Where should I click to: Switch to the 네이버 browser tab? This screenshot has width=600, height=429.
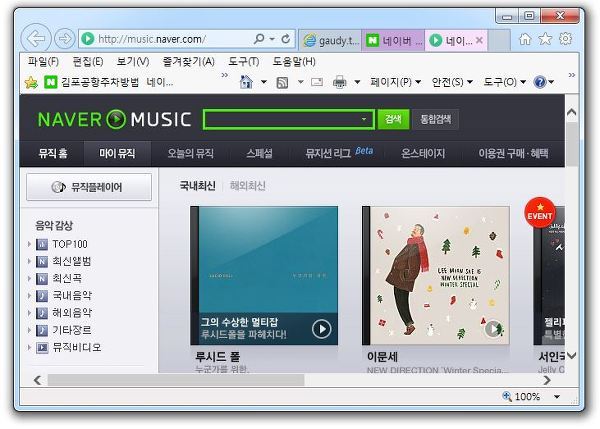pyautogui.click(x=393, y=40)
